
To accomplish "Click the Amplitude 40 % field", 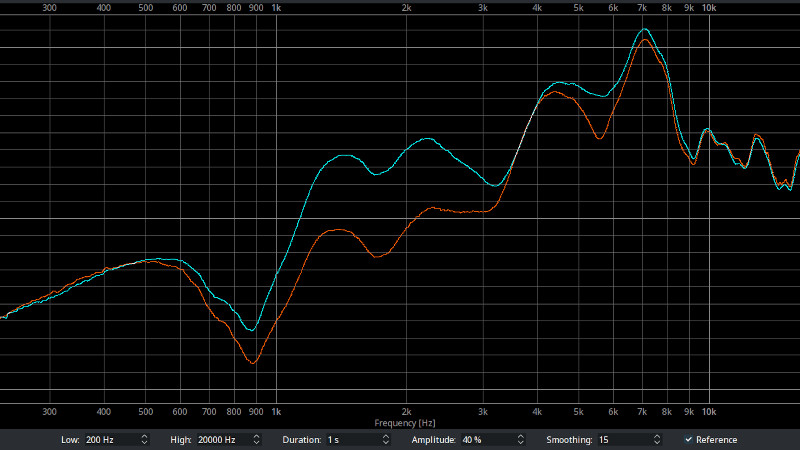I will tap(485, 440).
